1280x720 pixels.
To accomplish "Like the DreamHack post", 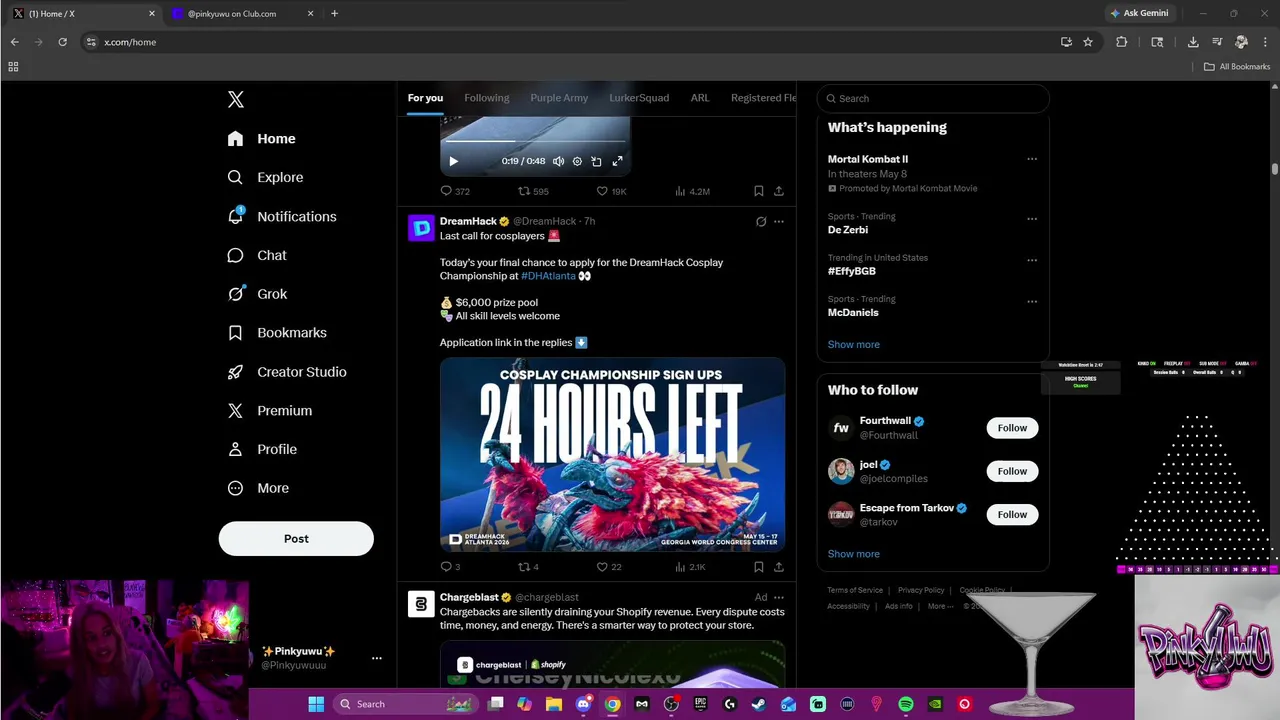I will 609,567.
